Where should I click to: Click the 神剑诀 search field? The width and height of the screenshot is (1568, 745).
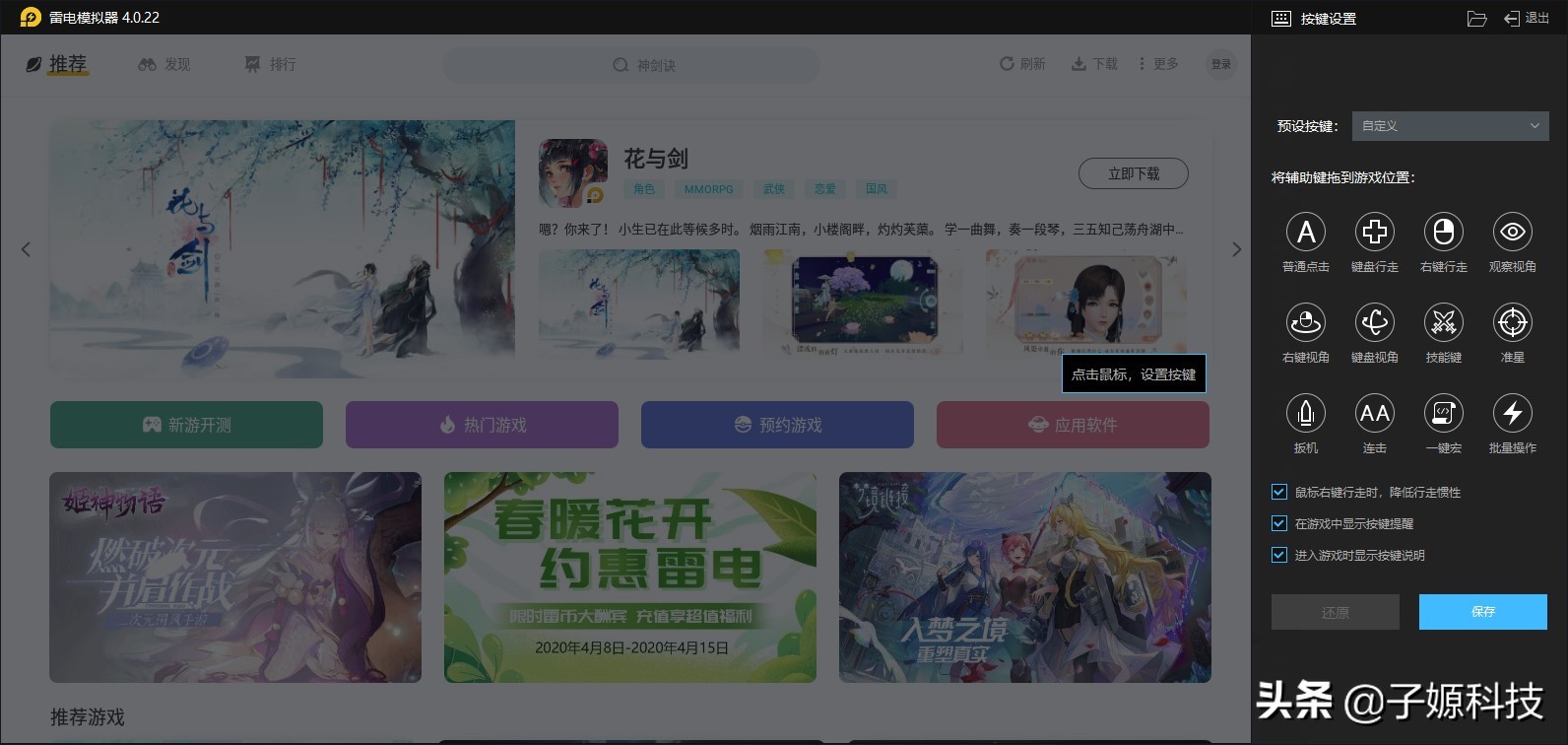(630, 64)
